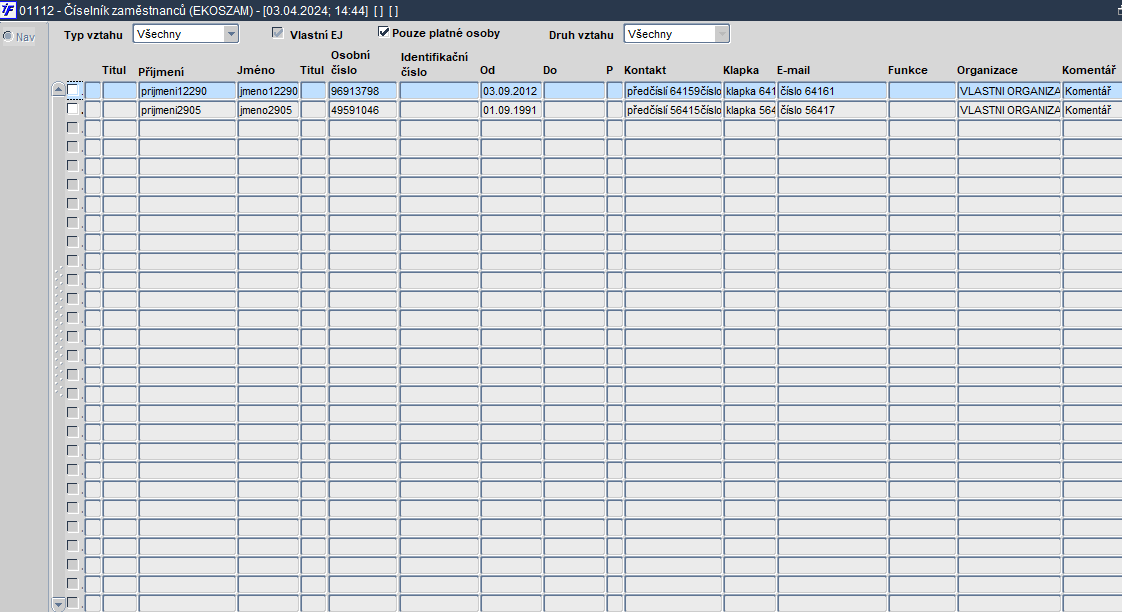The image size is (1122, 612).
Task: Click the application logo icon in title bar
Action: [x=8, y=10]
